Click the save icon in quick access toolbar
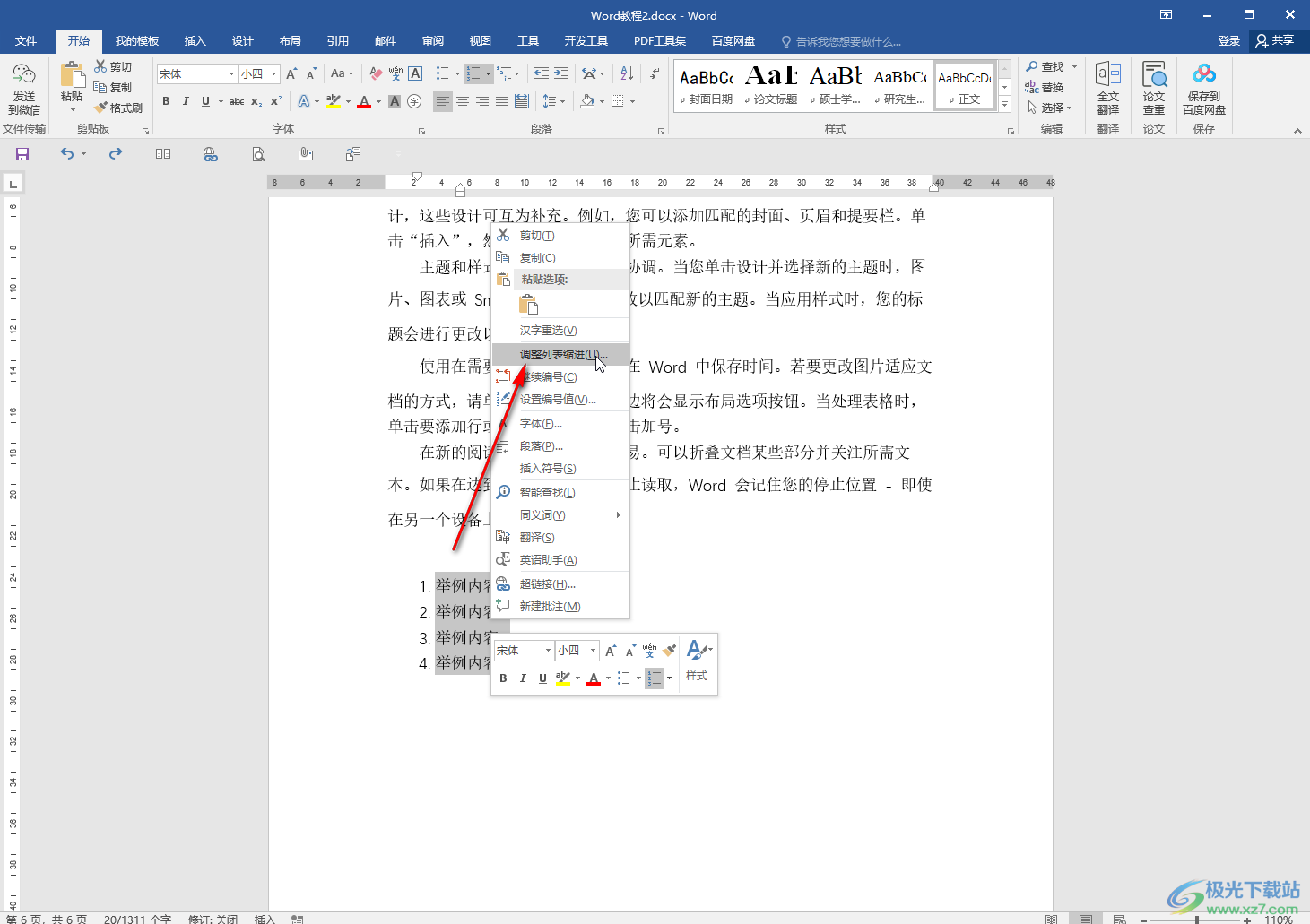 (x=22, y=154)
